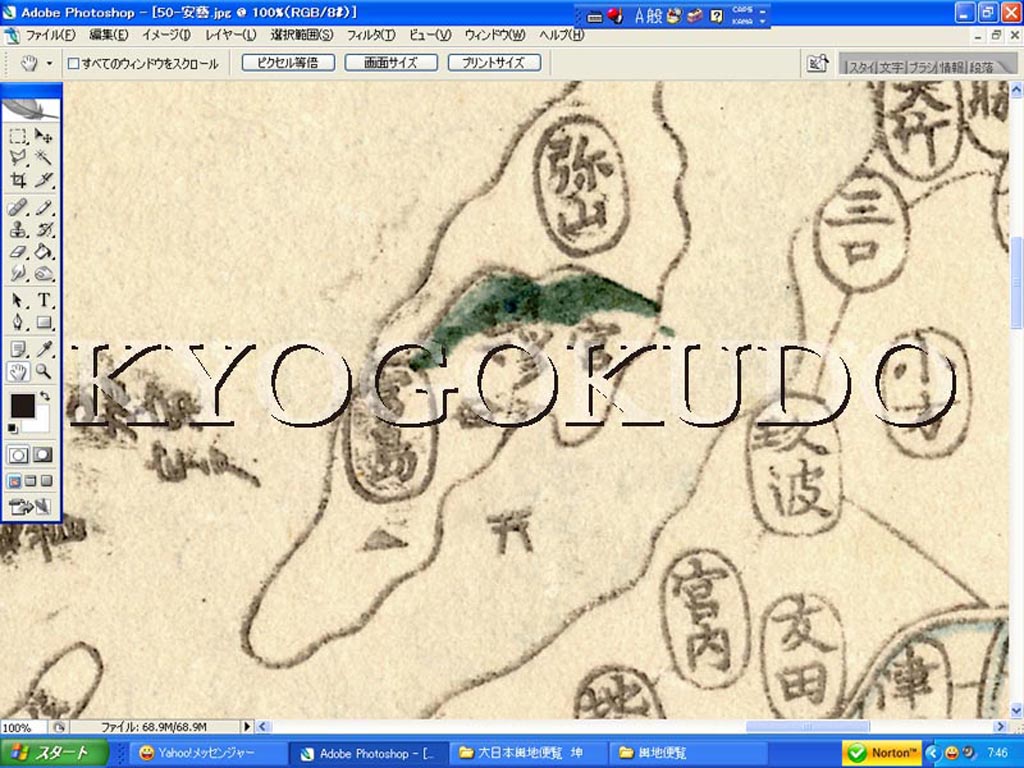
Task: Set Standard Screen Mode
Action: click(14, 481)
